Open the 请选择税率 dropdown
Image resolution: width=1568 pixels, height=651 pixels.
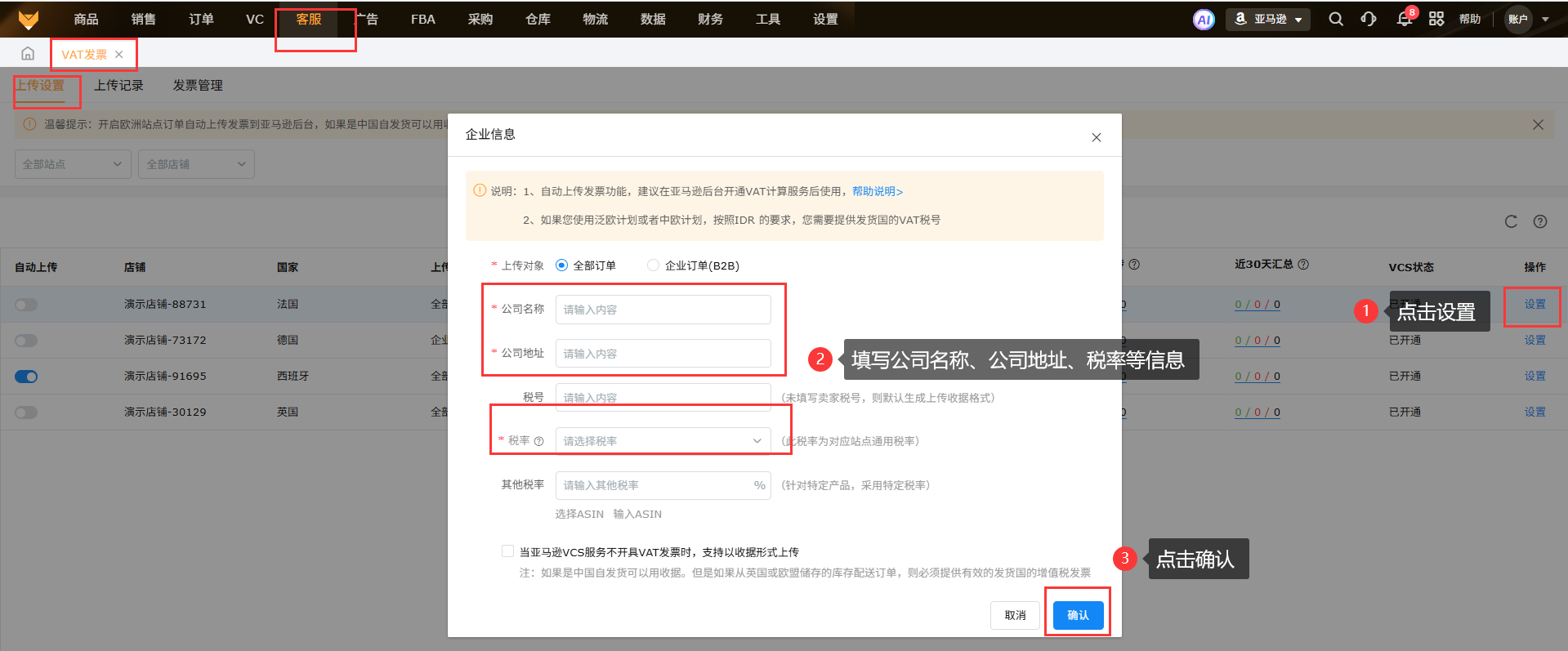(663, 441)
